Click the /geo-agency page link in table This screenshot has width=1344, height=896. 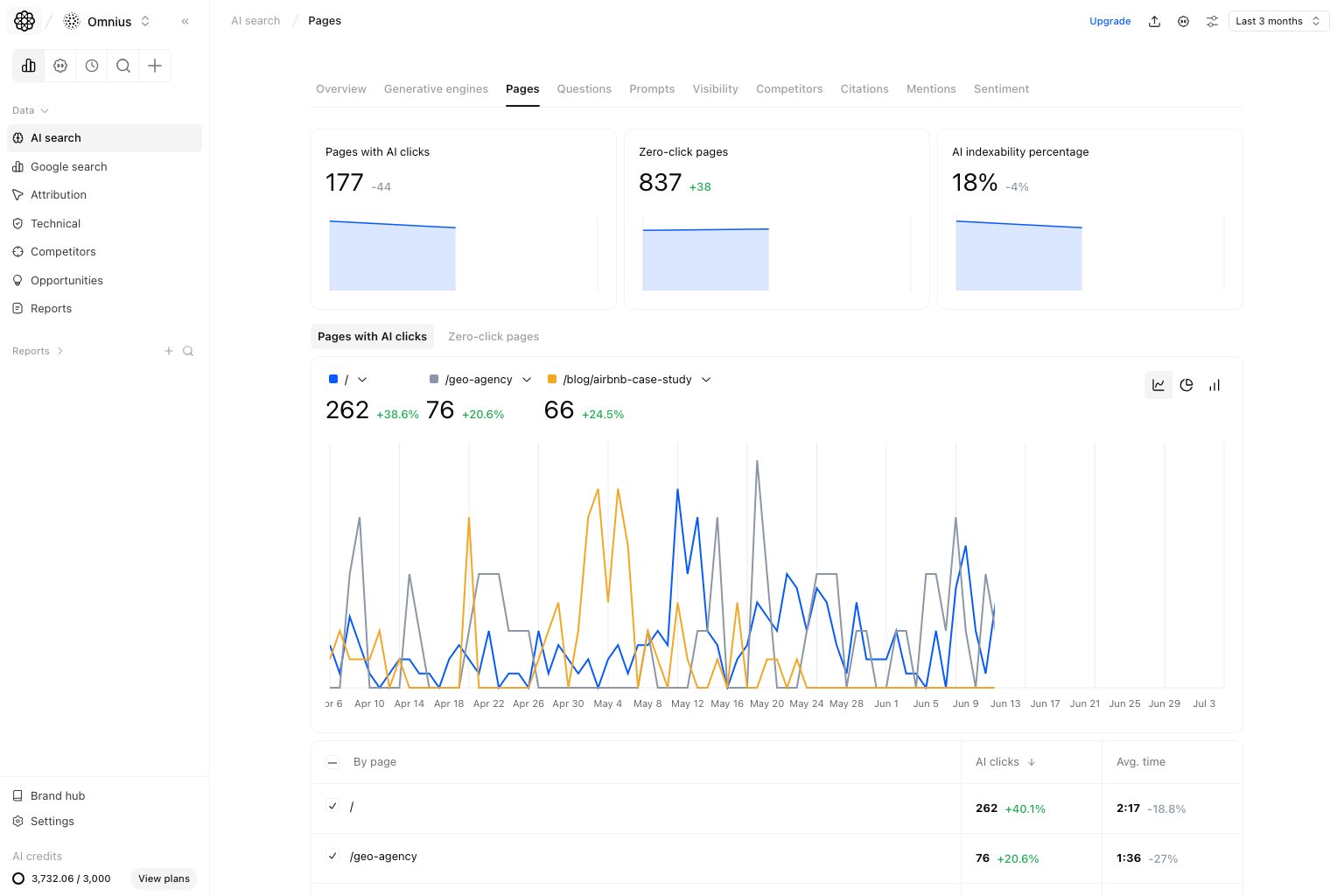[x=383, y=857]
